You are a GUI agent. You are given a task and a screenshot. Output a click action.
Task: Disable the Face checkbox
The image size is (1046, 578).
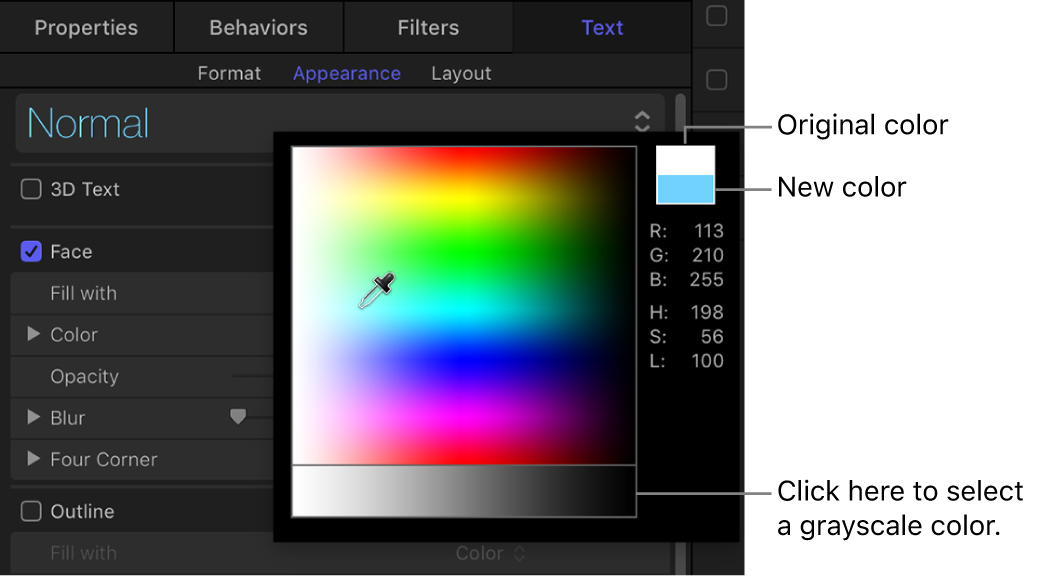pyautogui.click(x=30, y=251)
